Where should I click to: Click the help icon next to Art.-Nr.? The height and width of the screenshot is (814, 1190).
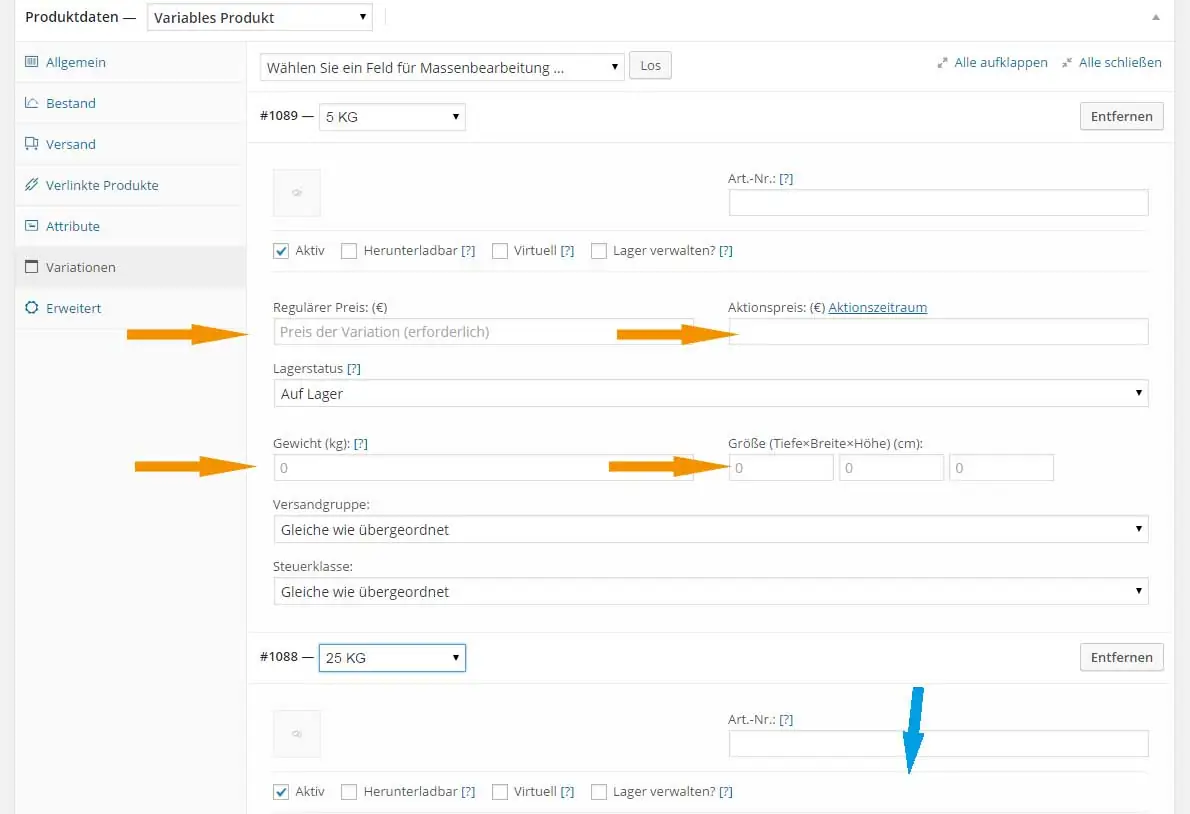786,178
